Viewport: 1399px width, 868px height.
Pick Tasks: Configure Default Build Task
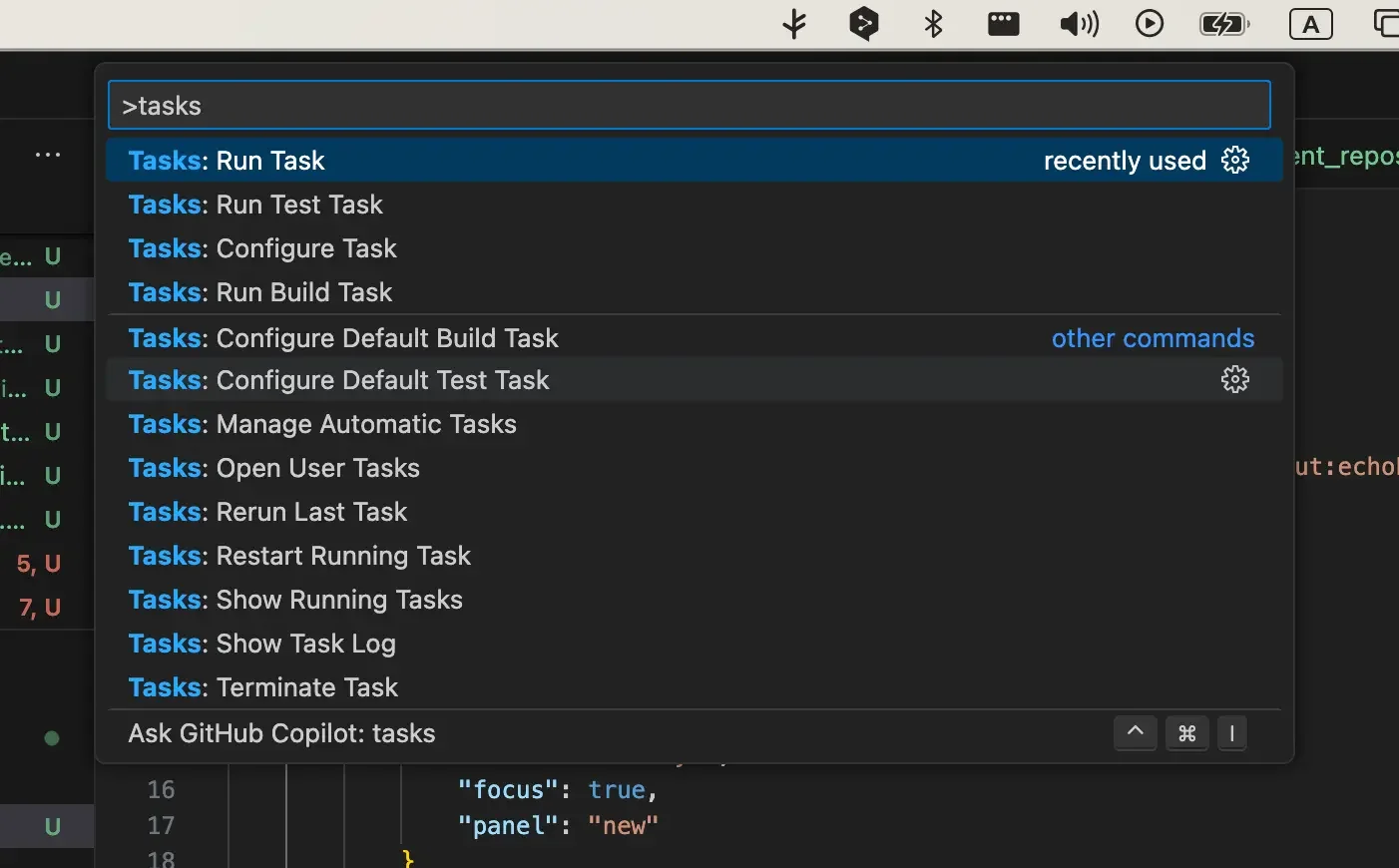tap(694, 337)
